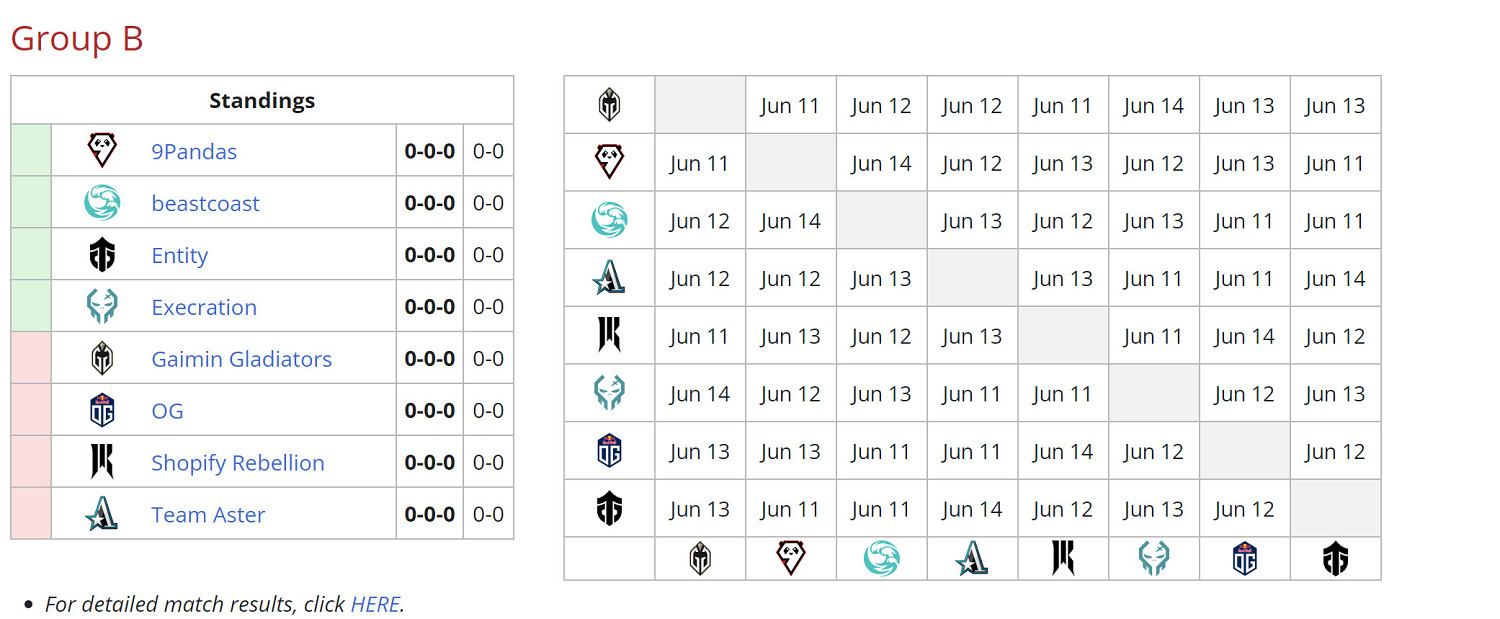
Task: Select Jun 14 in Gaimin Gladiators' crosstable row
Action: pos(1153,106)
